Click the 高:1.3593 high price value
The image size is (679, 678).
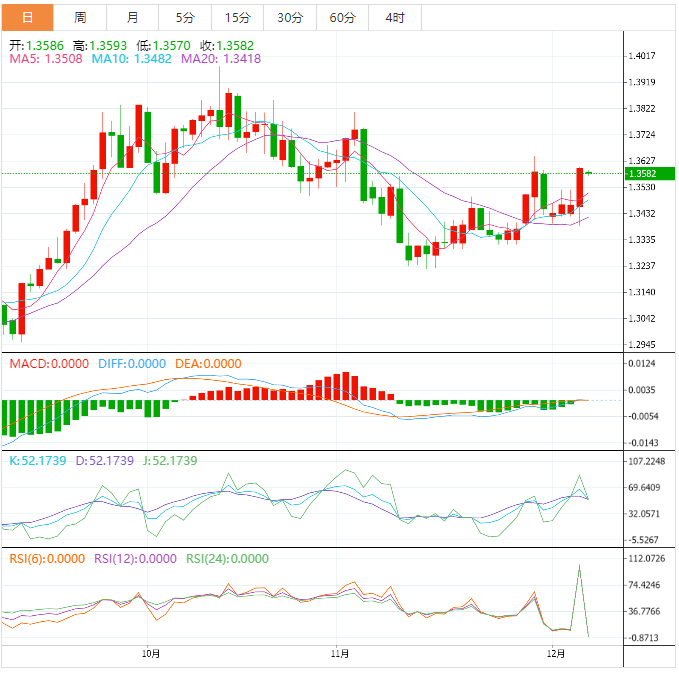[x=100, y=45]
